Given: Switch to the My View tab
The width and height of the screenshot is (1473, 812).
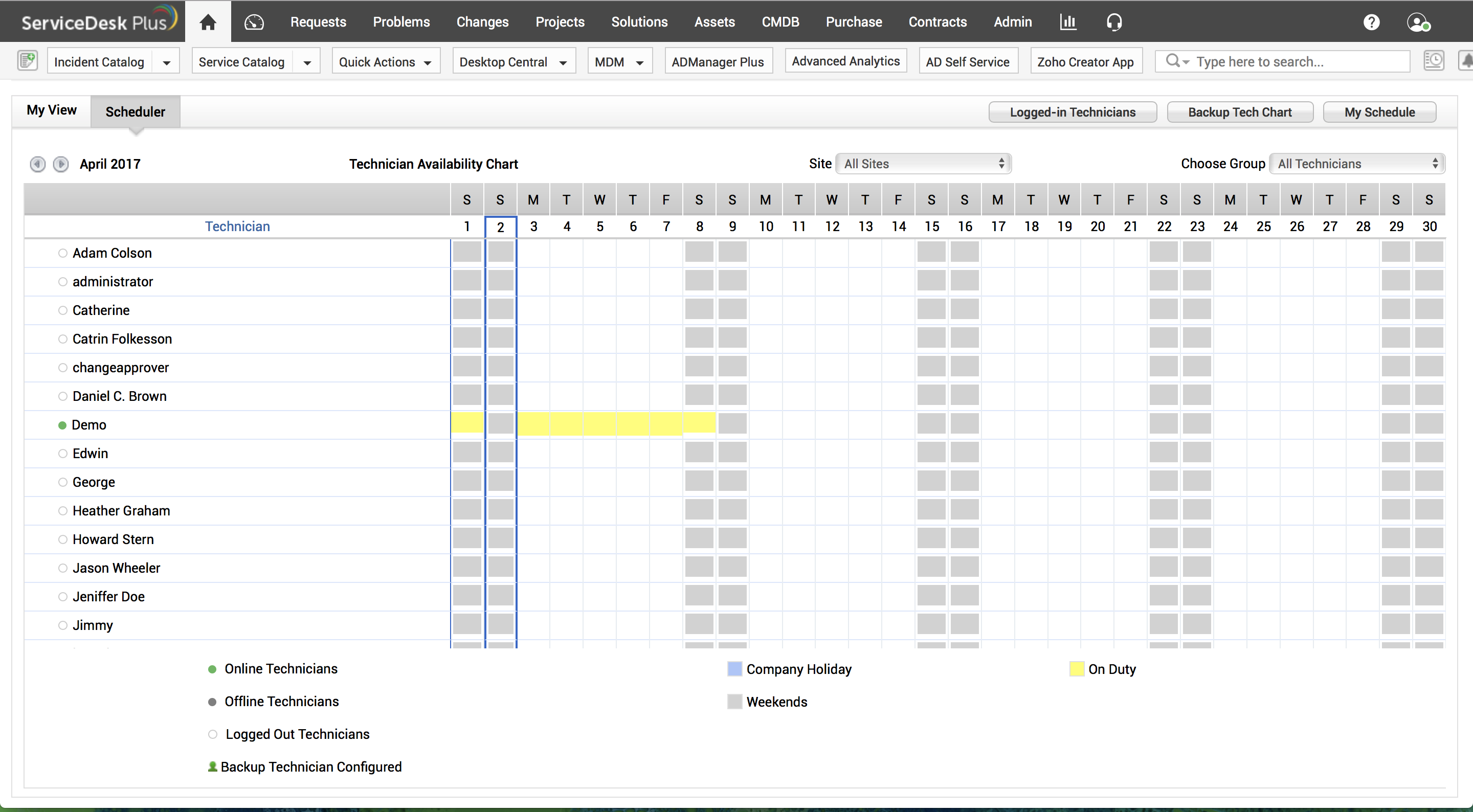Looking at the screenshot, I should point(52,110).
